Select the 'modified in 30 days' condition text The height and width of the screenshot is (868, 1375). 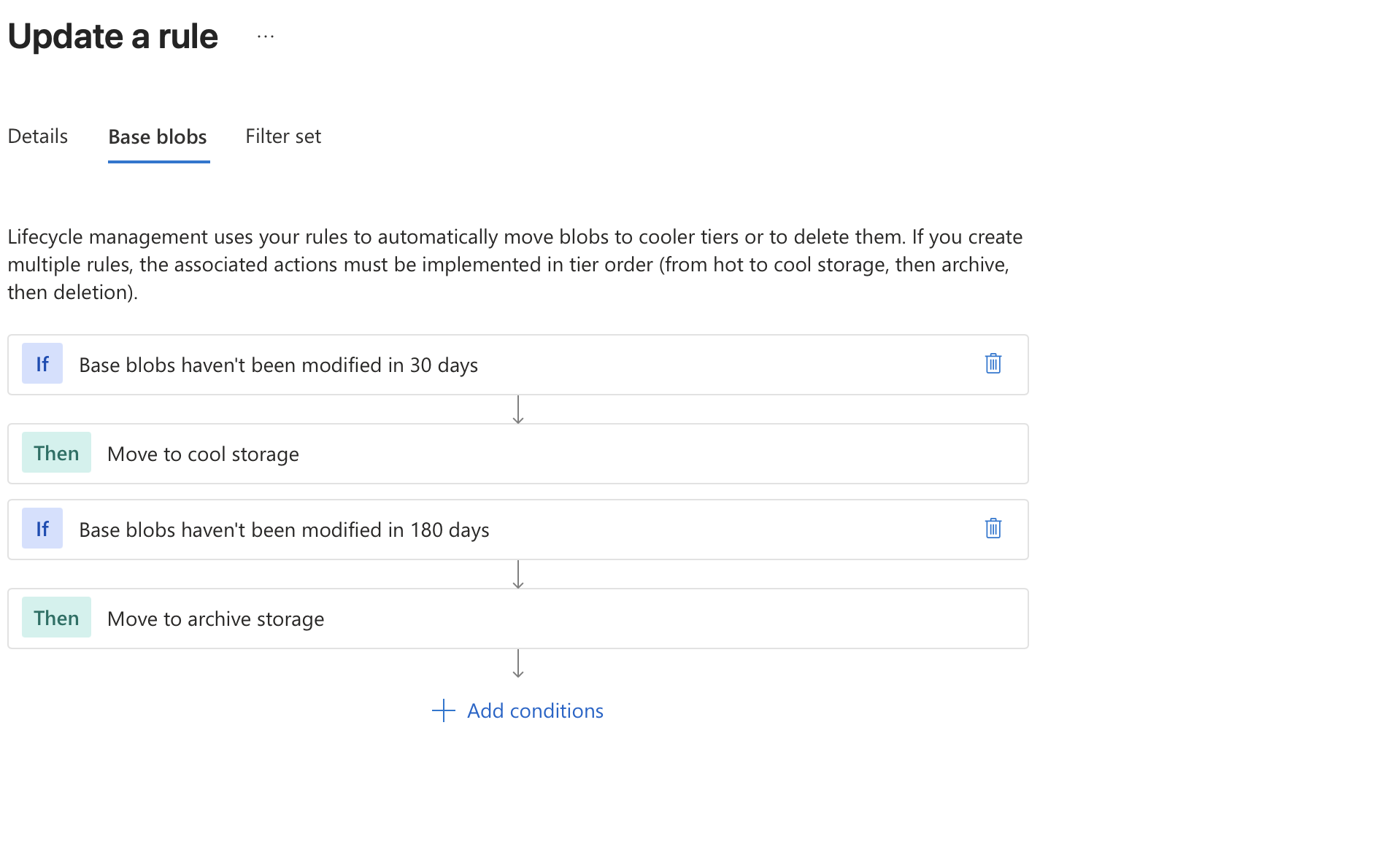click(x=278, y=365)
